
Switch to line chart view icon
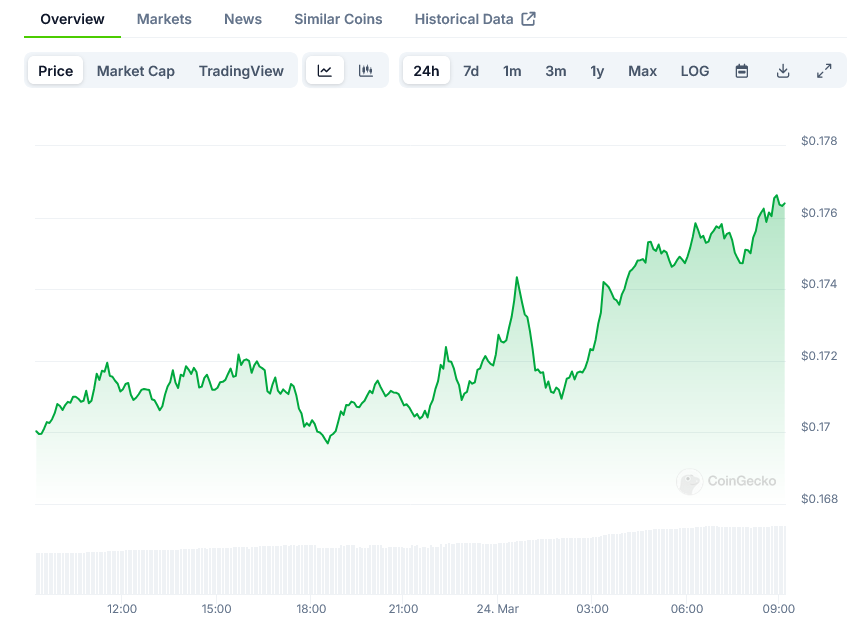pos(325,71)
